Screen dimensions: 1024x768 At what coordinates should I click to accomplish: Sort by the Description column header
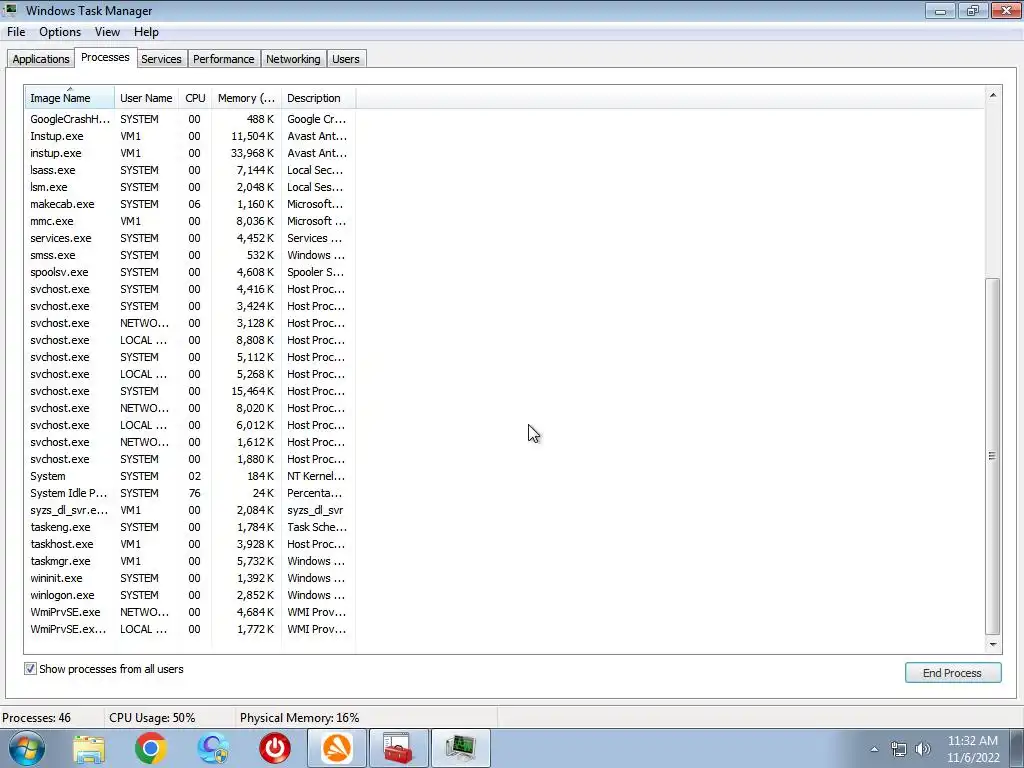tap(318, 98)
